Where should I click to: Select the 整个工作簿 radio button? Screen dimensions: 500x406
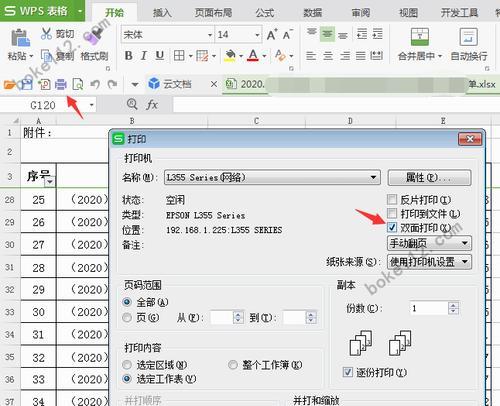coord(233,365)
